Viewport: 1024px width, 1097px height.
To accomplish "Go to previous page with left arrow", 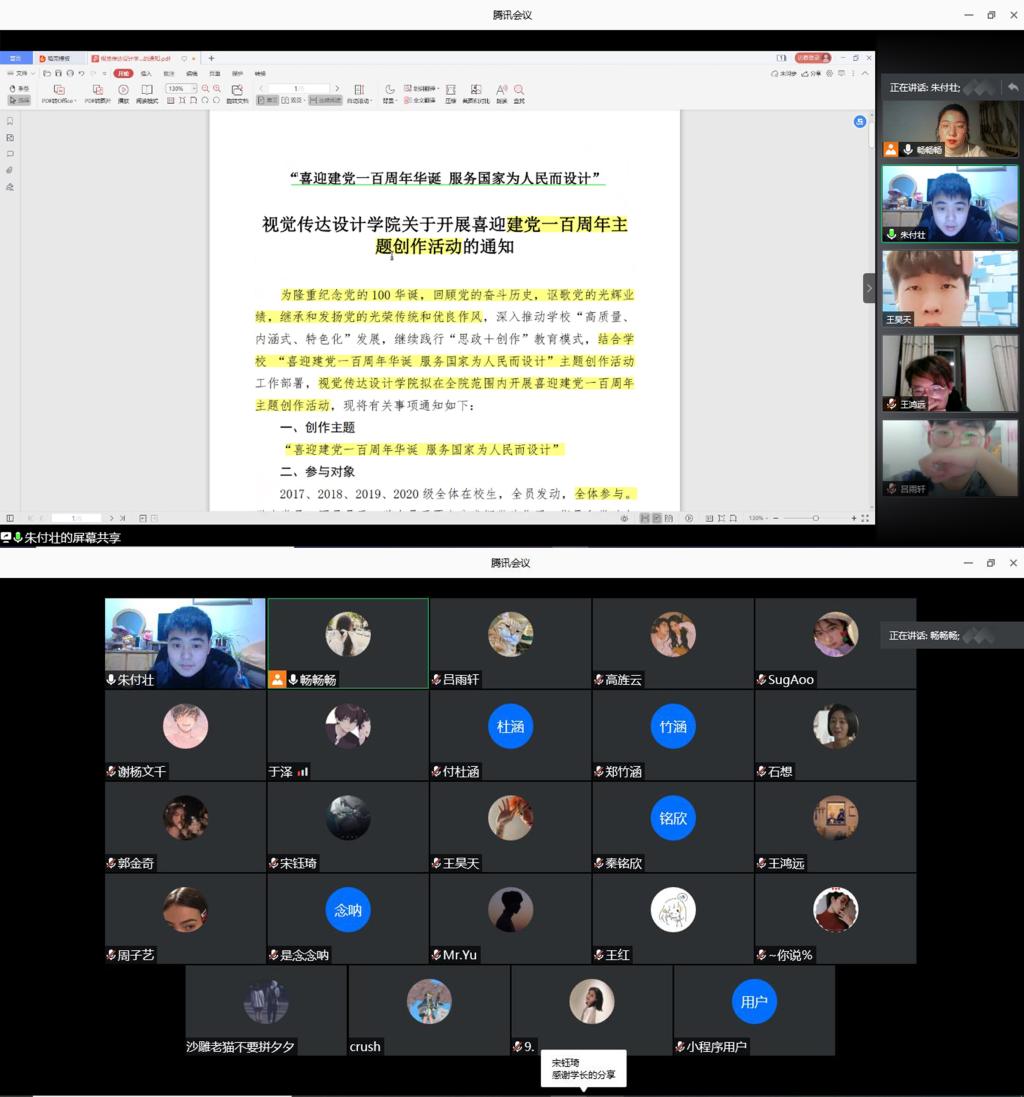I will (261, 89).
